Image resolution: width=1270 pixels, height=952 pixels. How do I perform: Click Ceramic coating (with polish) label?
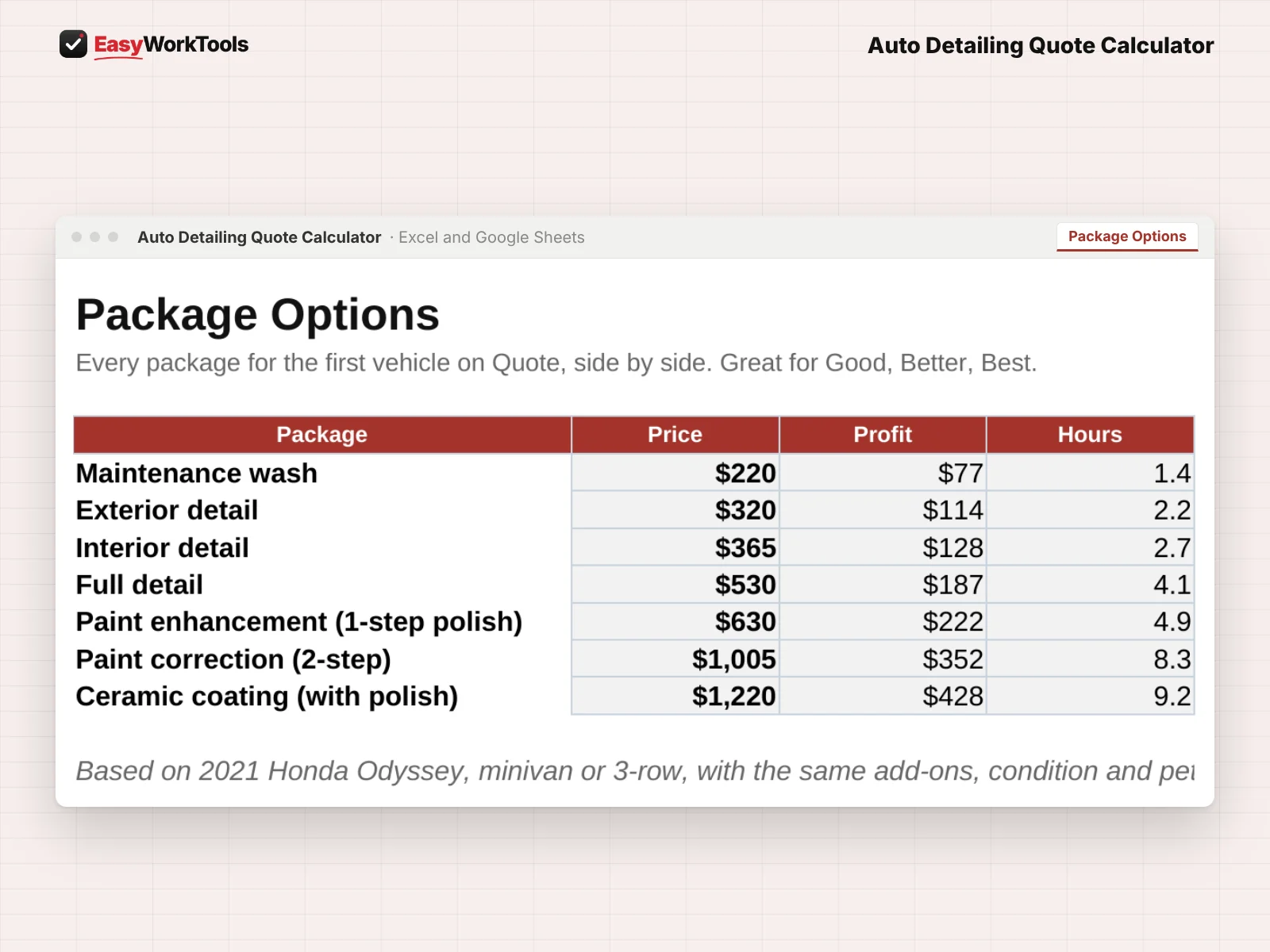(267, 697)
